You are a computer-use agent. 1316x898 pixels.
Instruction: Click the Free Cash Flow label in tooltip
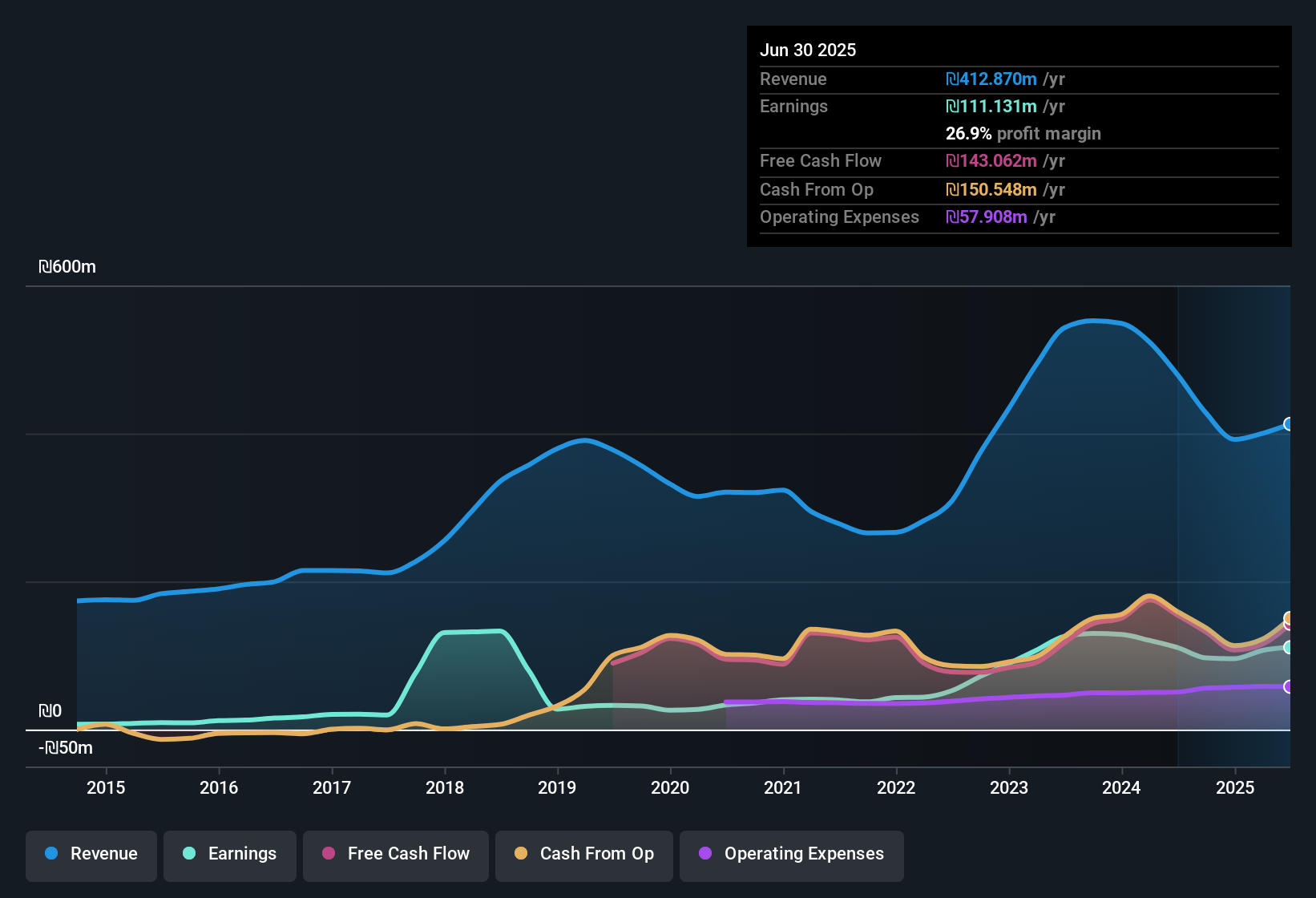pos(821,160)
